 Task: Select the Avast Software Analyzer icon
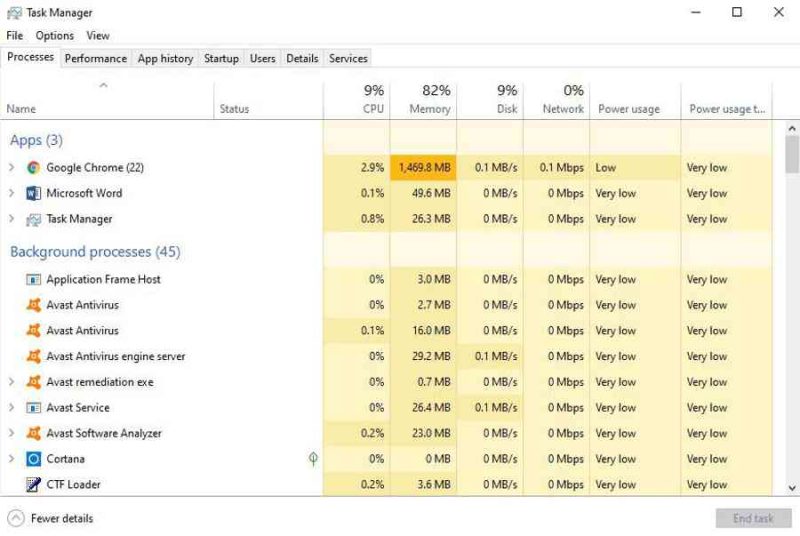pyautogui.click(x=34, y=433)
